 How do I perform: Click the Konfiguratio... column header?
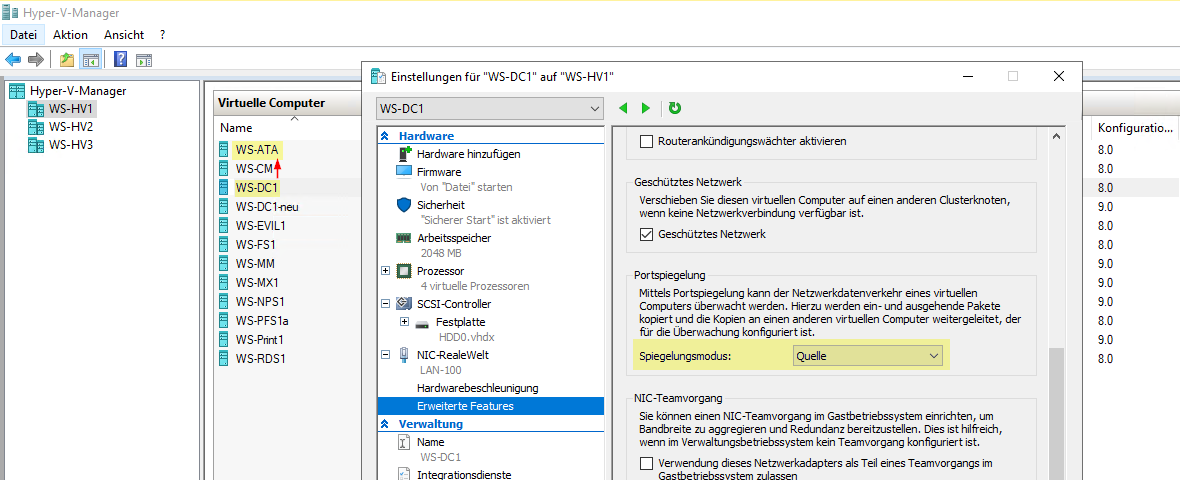[x=1135, y=128]
